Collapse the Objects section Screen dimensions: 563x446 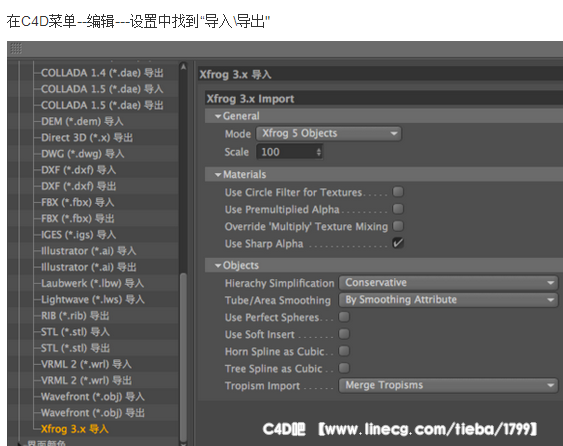click(x=218, y=266)
